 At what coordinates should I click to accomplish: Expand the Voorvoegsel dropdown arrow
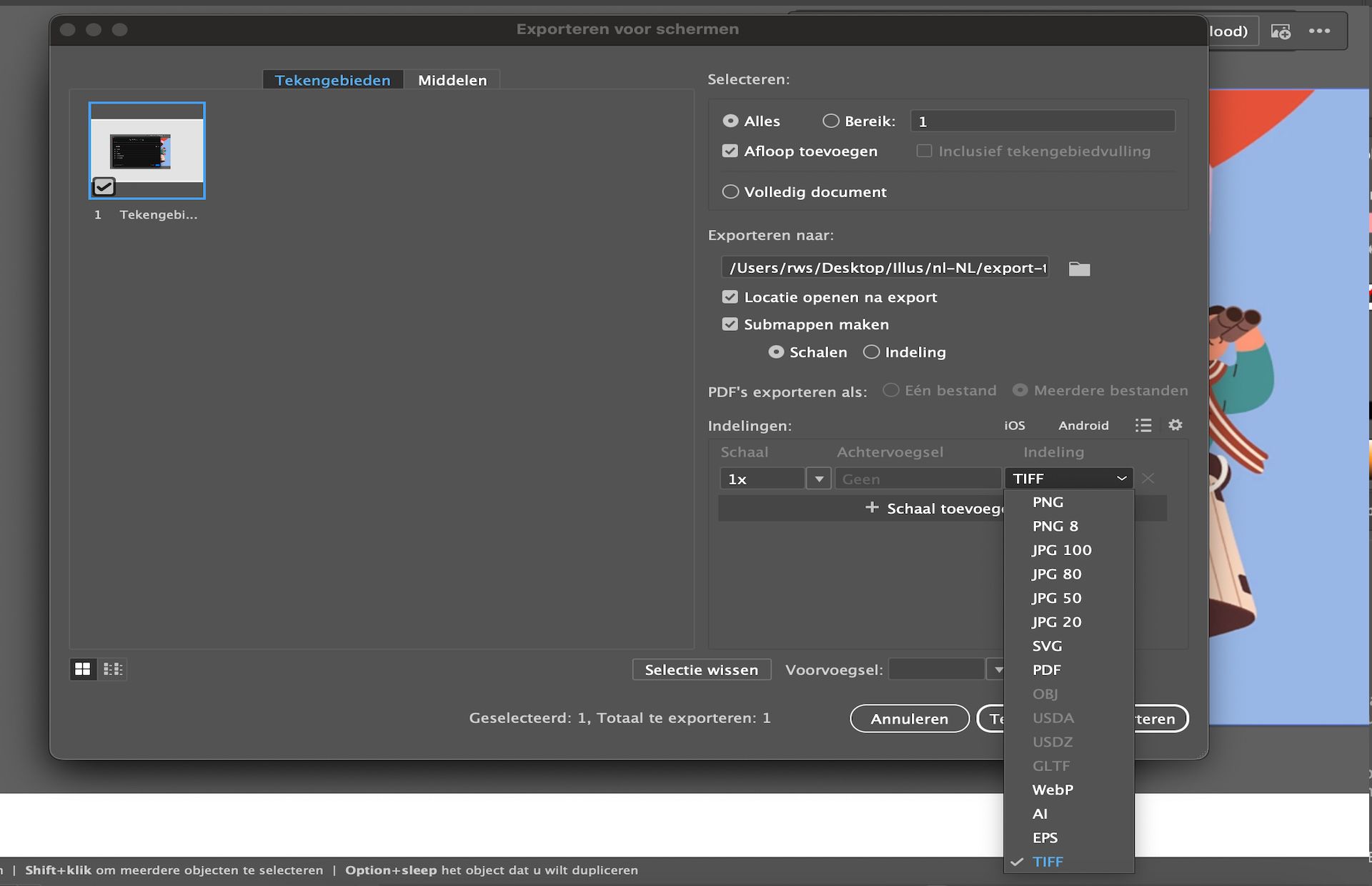[998, 670]
